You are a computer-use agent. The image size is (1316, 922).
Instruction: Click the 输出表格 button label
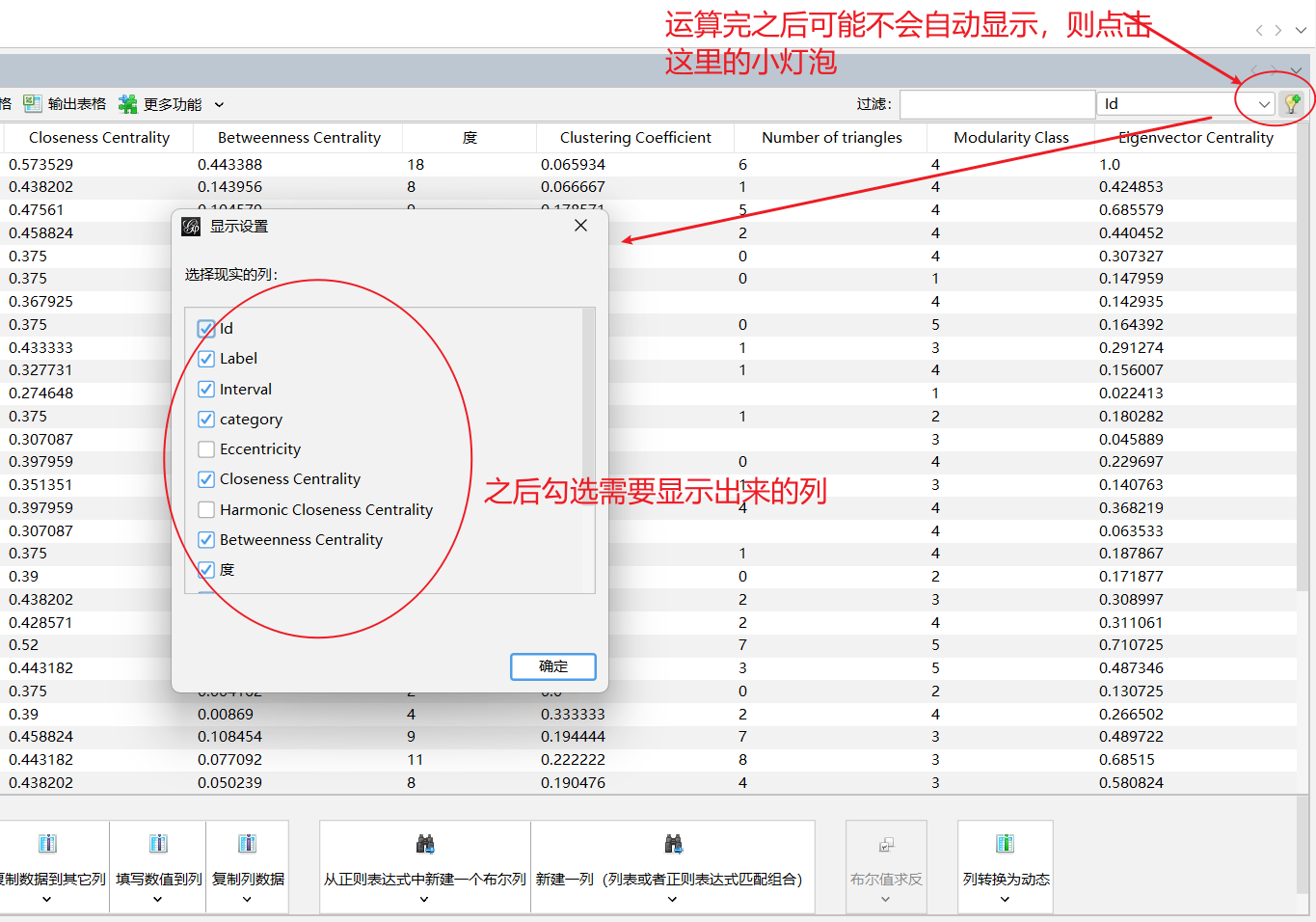click(77, 104)
